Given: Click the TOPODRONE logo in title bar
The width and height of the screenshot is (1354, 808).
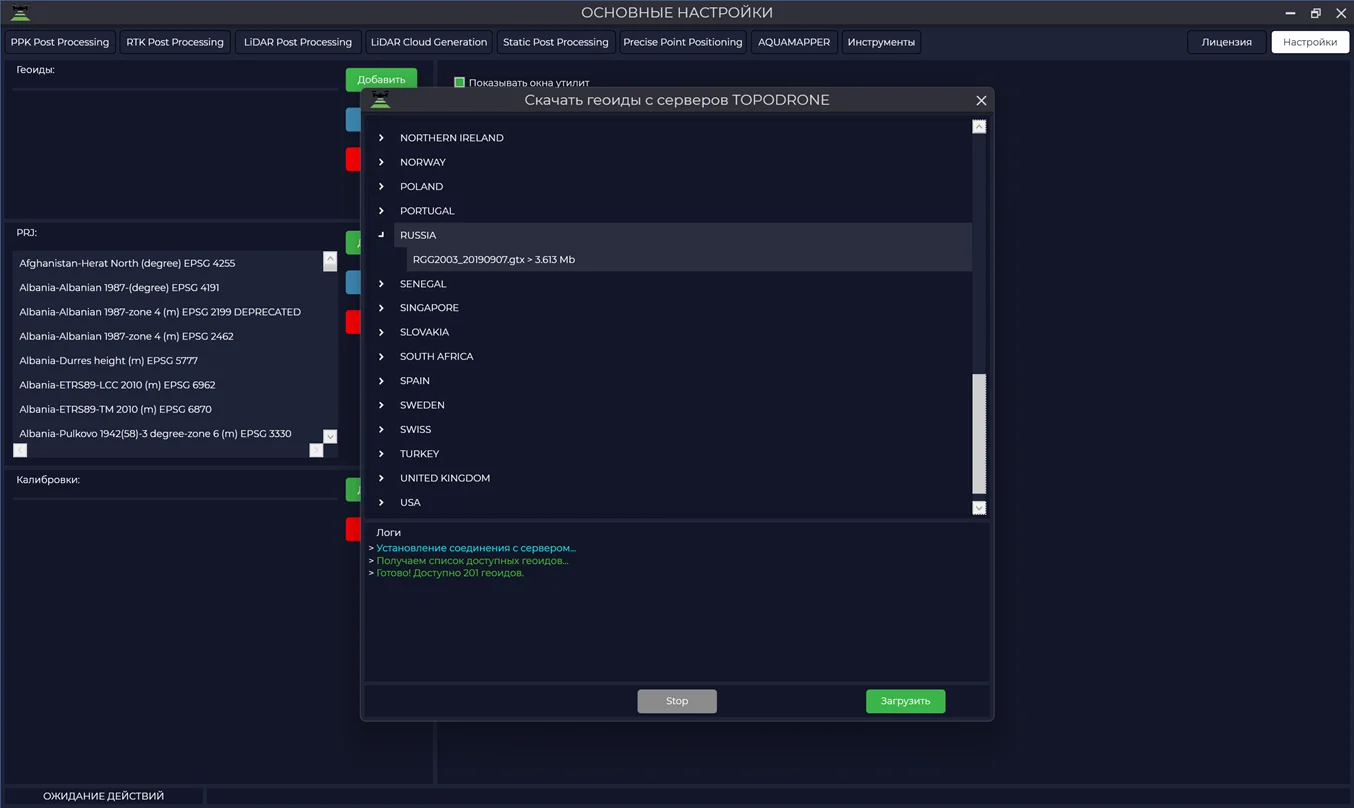Looking at the screenshot, I should click(x=20, y=13).
